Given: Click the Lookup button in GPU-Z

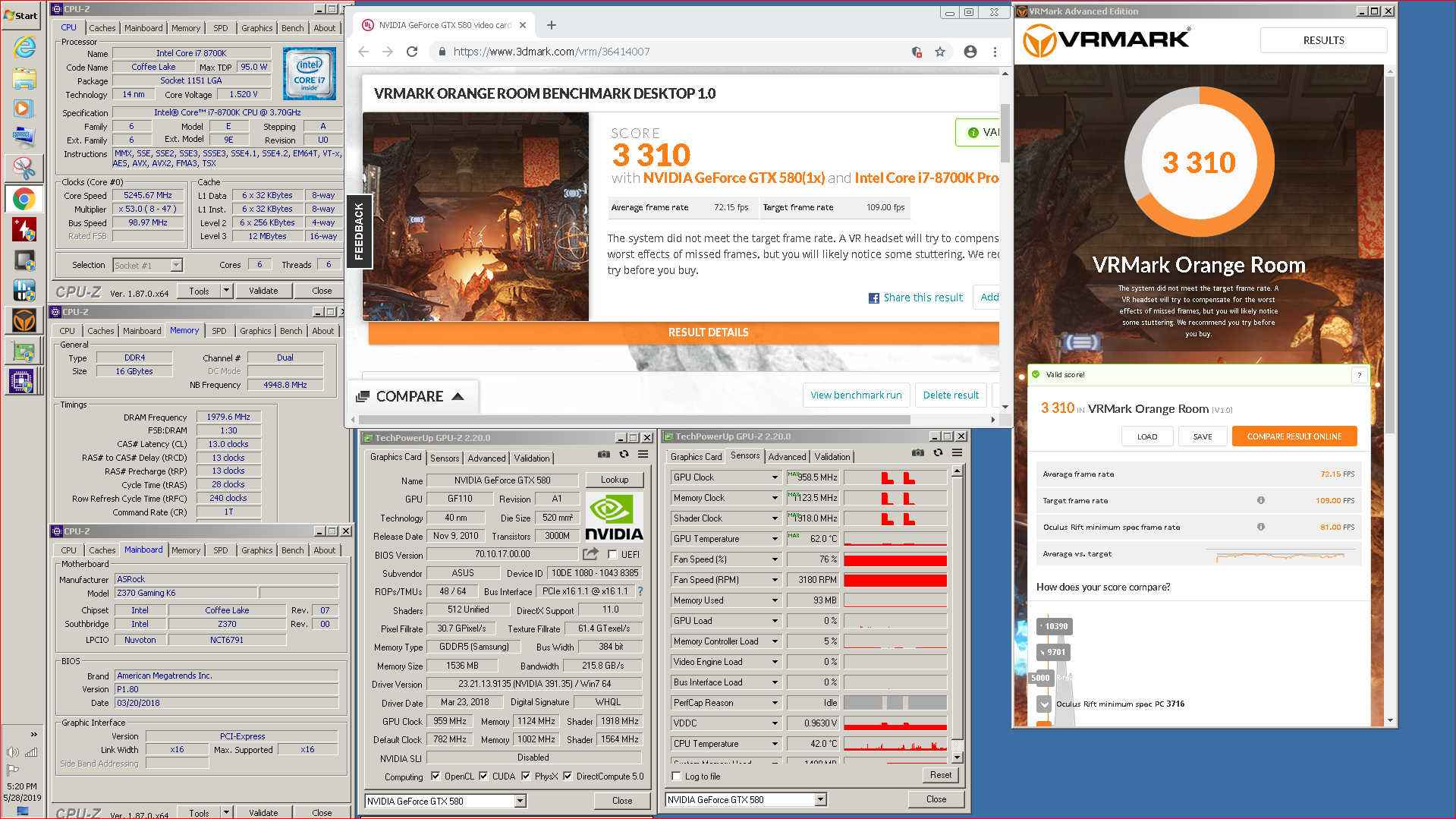Looking at the screenshot, I should click(615, 480).
